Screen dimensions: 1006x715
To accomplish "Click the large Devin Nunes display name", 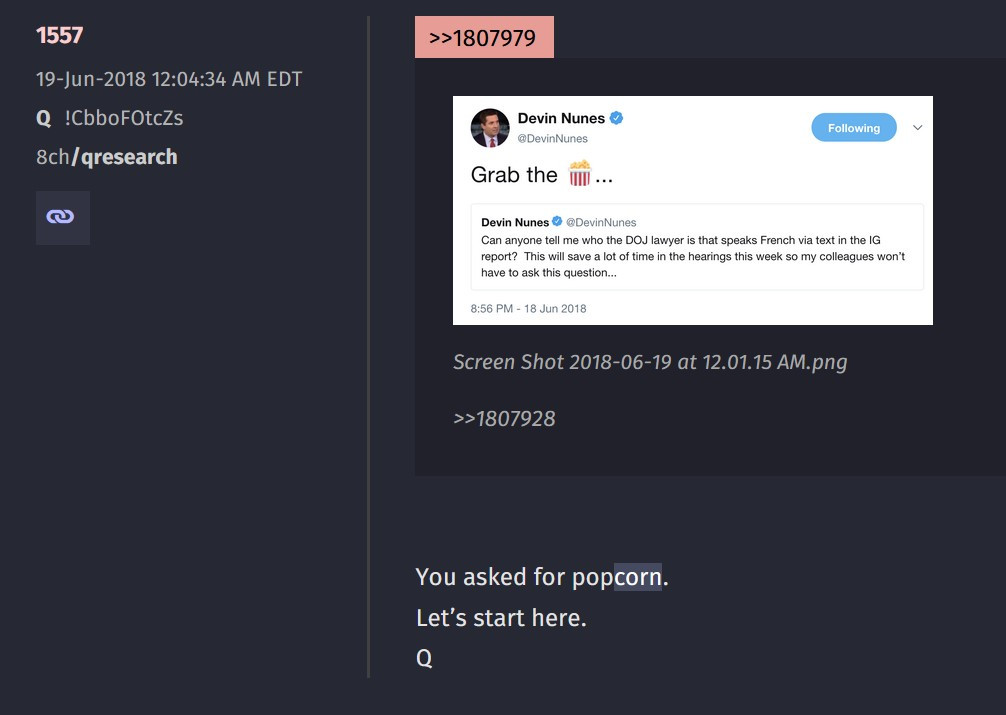I will [x=561, y=118].
